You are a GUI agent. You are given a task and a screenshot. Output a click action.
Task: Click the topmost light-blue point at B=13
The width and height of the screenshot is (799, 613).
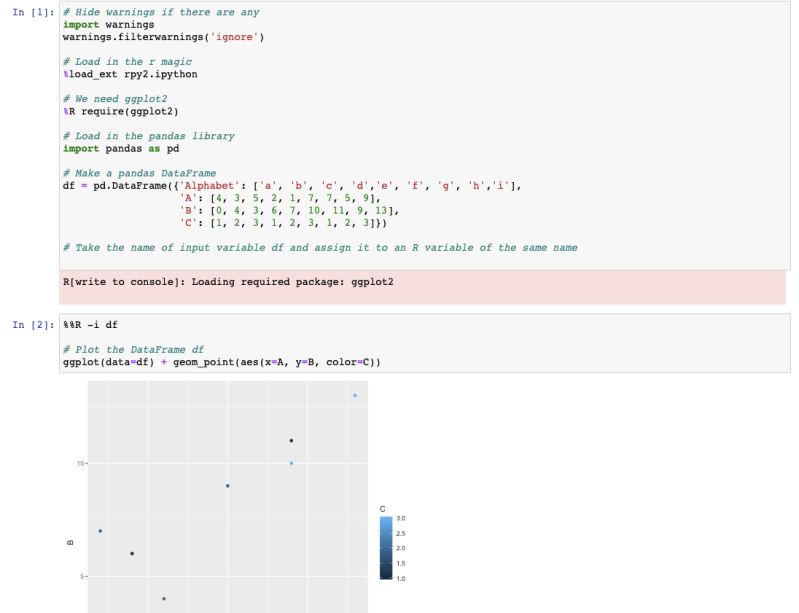click(x=355, y=395)
